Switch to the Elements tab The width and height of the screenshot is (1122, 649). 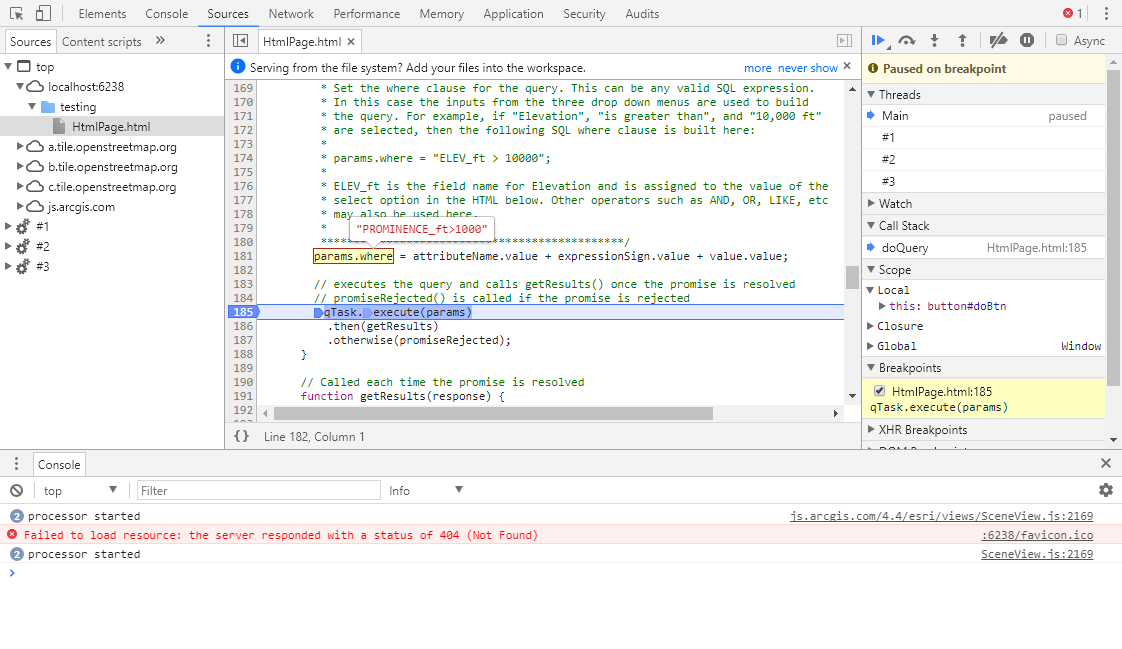pos(102,14)
